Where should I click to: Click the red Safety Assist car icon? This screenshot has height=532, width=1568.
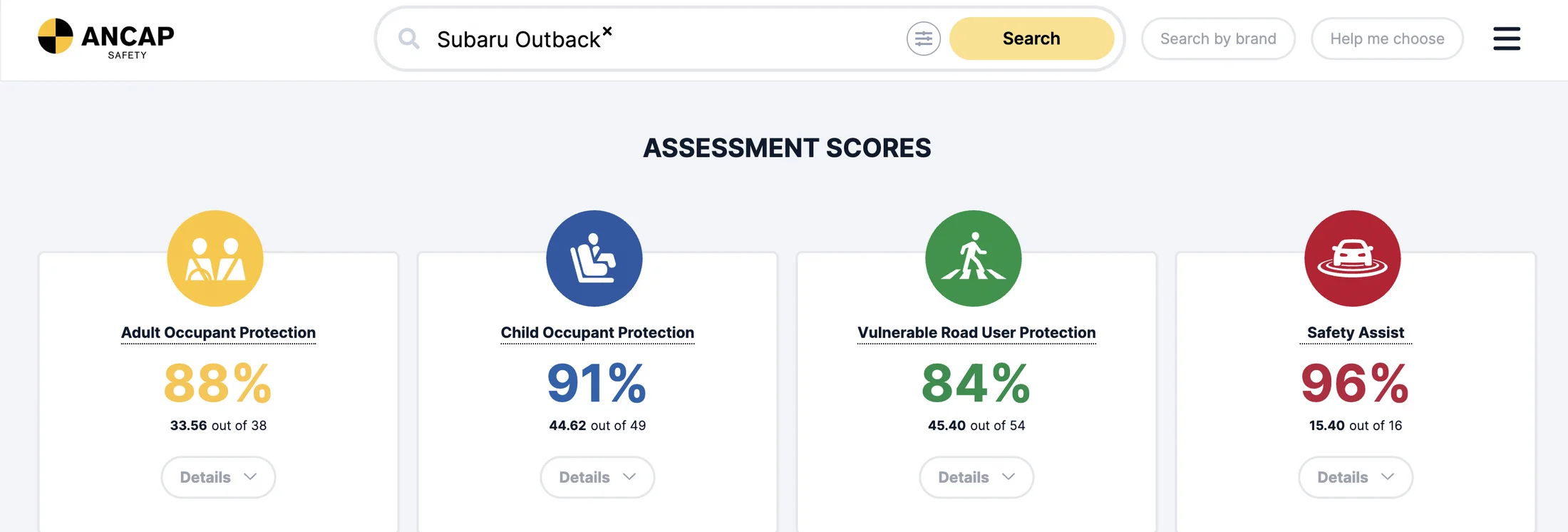pyautogui.click(x=1352, y=258)
